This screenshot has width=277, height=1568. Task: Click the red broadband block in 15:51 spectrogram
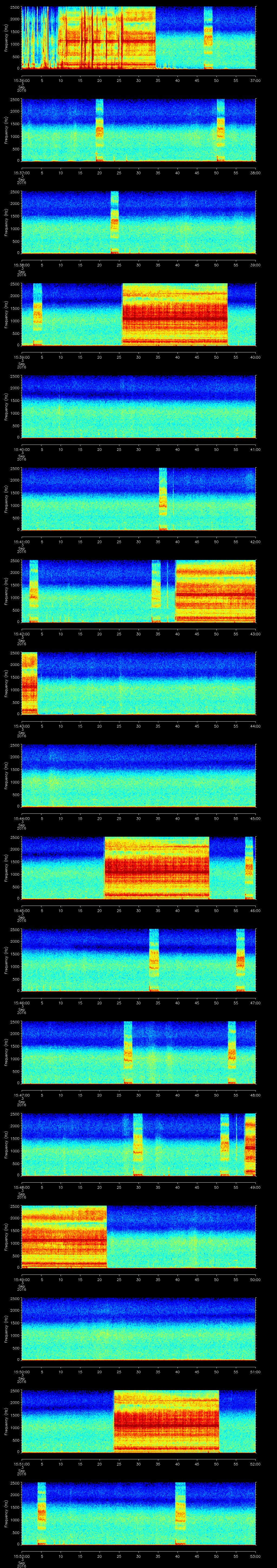pyautogui.click(x=166, y=1421)
